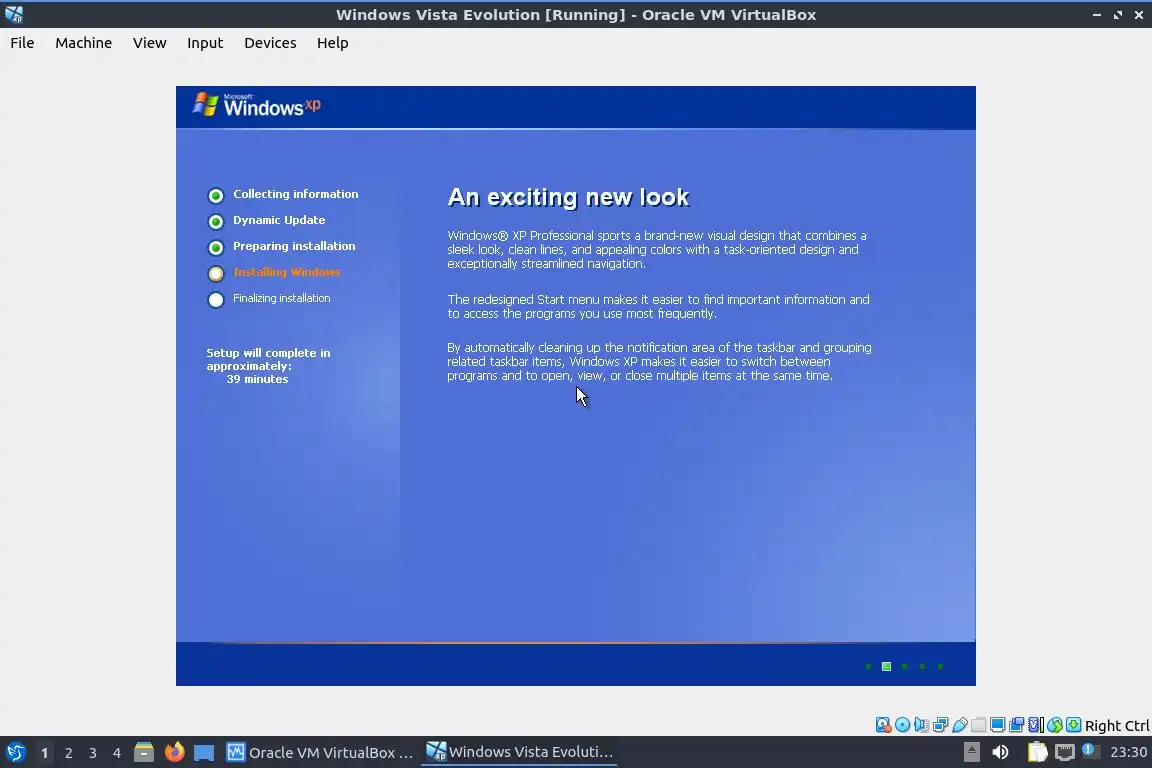Click the 'An exciting new look' heading
Image resolution: width=1152 pixels, height=768 pixels.
click(569, 197)
